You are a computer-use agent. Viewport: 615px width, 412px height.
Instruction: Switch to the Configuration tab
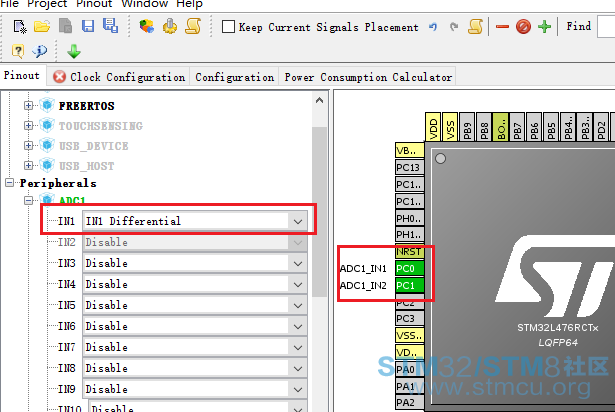(x=235, y=77)
